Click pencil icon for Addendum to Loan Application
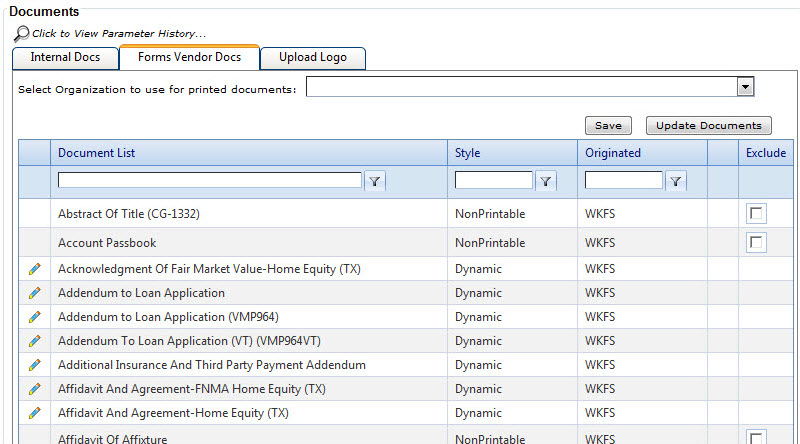Viewport: 800px width, 444px height. (x=34, y=293)
